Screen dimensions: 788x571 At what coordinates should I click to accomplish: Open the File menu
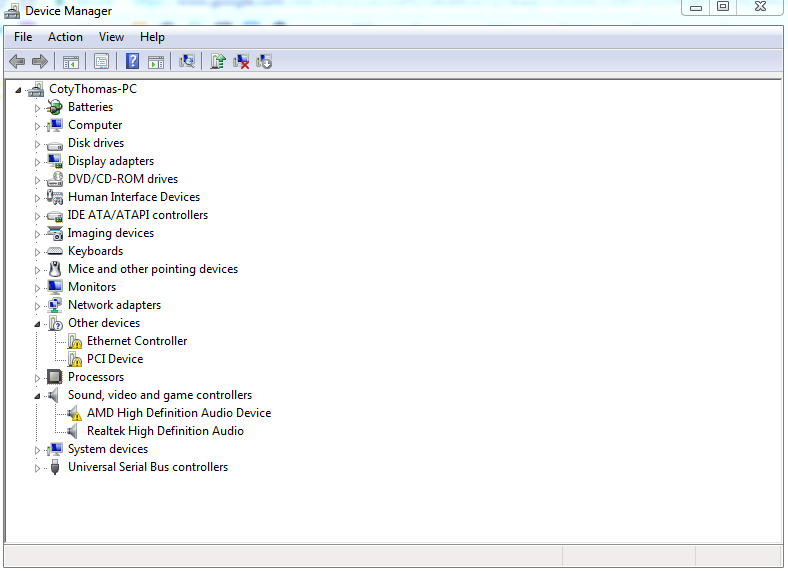click(23, 37)
